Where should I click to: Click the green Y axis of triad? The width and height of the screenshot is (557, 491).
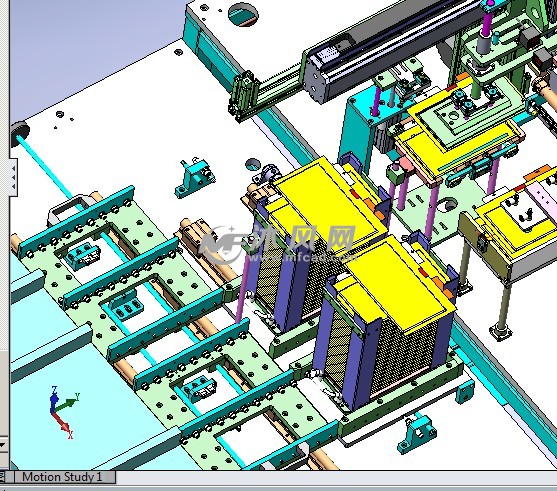(x=67, y=403)
